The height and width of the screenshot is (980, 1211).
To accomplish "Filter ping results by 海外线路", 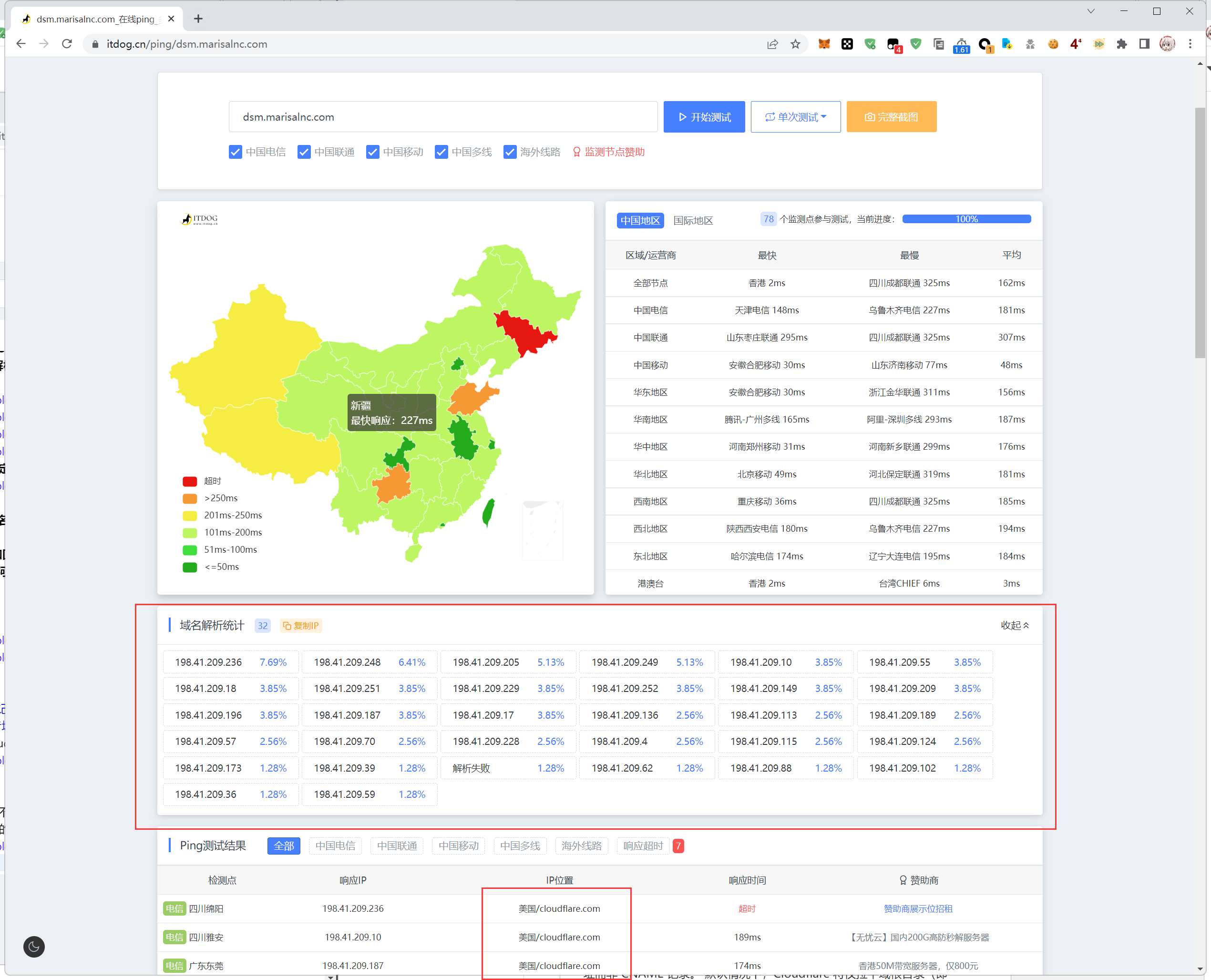I will click(x=581, y=846).
